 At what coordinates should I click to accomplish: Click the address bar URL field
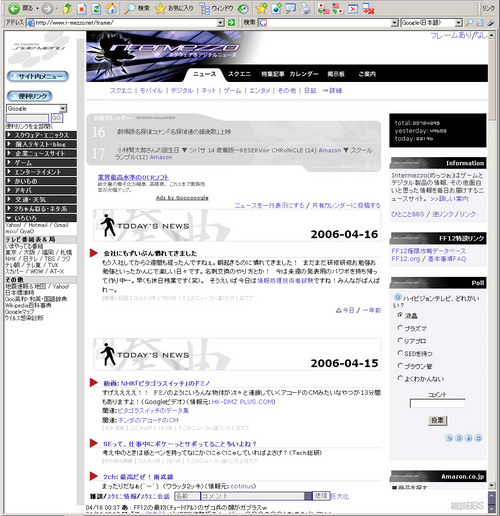point(126,23)
